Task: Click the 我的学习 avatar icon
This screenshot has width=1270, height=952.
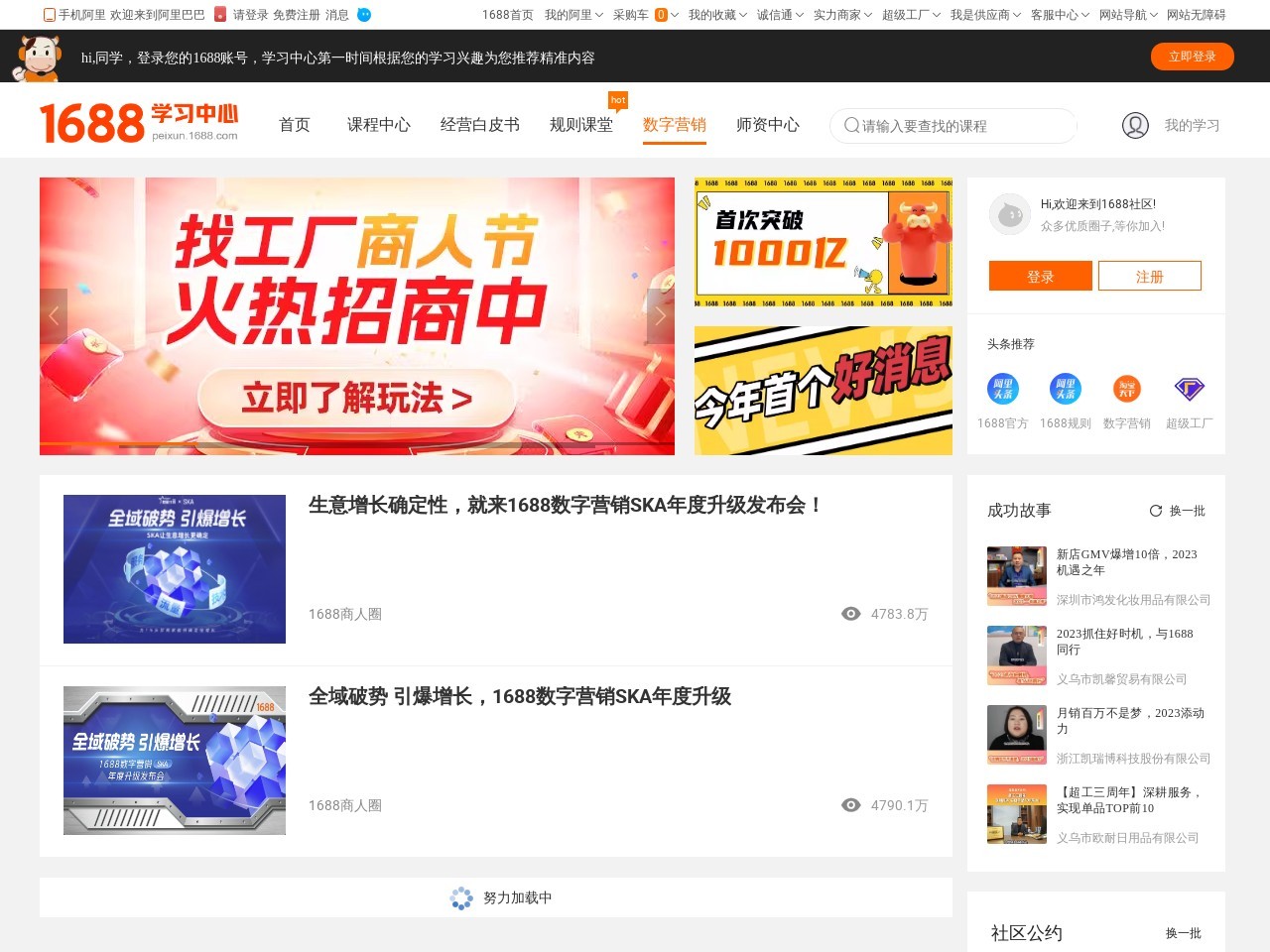Action: pyautogui.click(x=1134, y=125)
